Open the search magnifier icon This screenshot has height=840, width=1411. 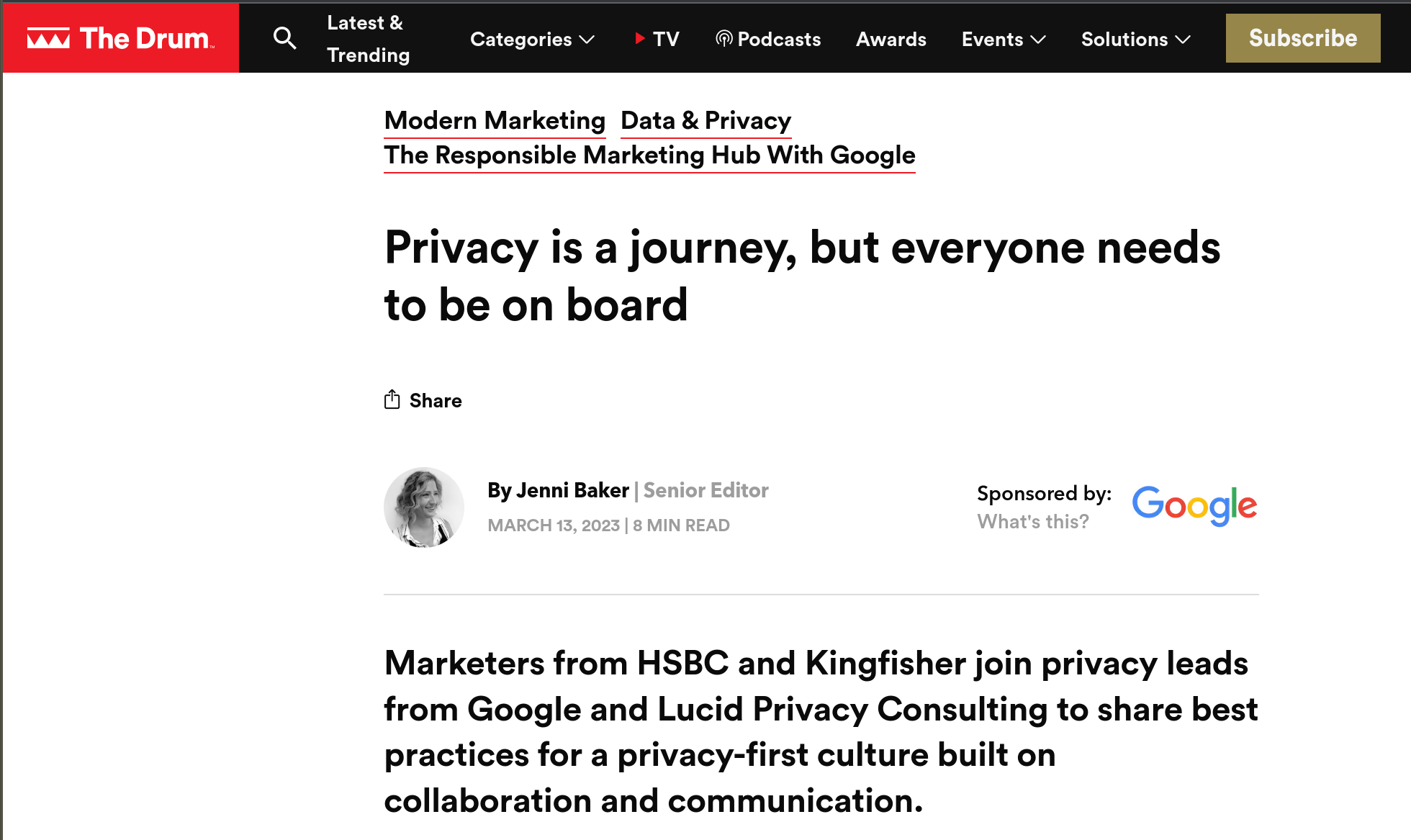coord(285,38)
